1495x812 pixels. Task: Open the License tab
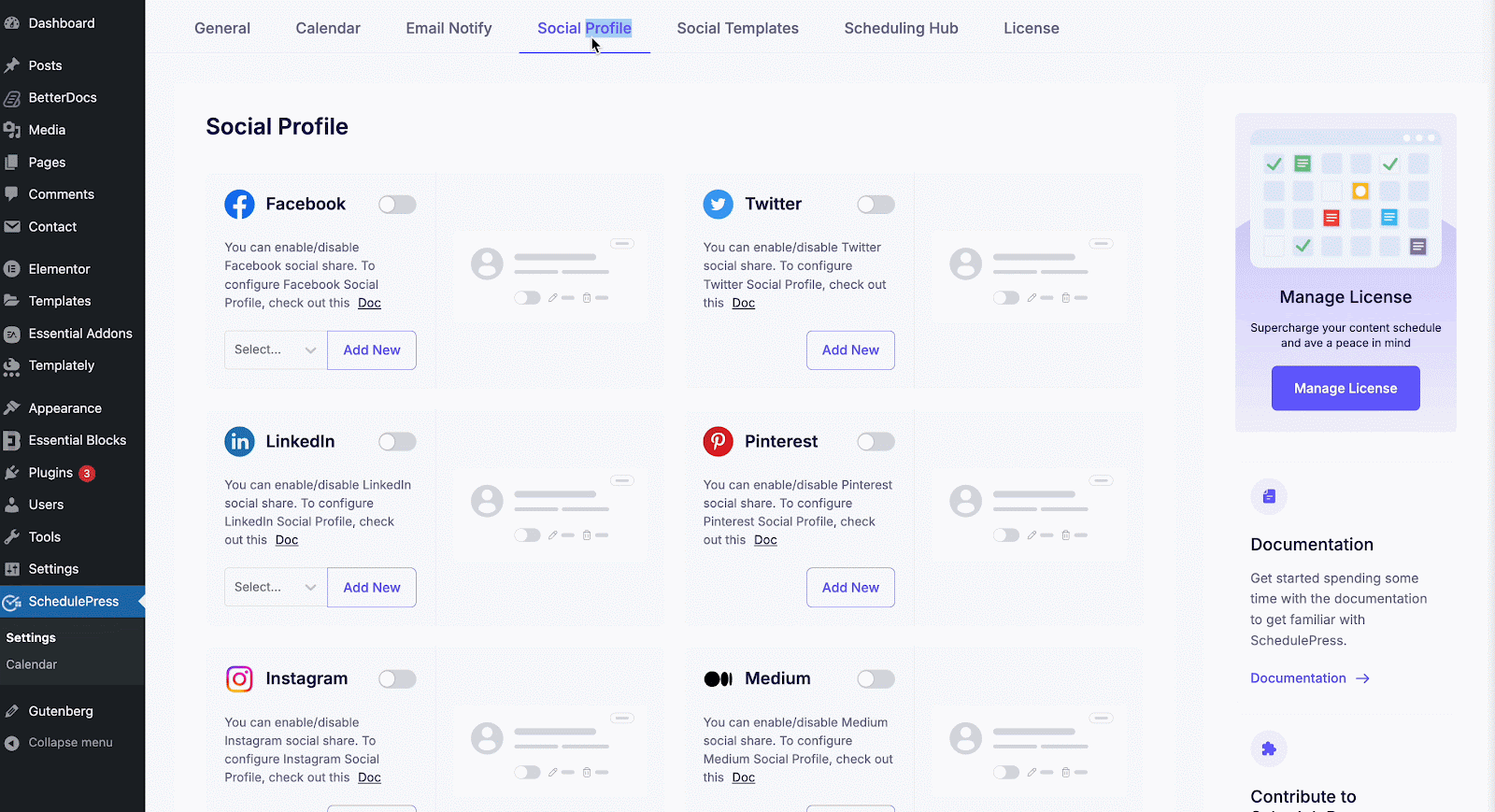coord(1032,28)
